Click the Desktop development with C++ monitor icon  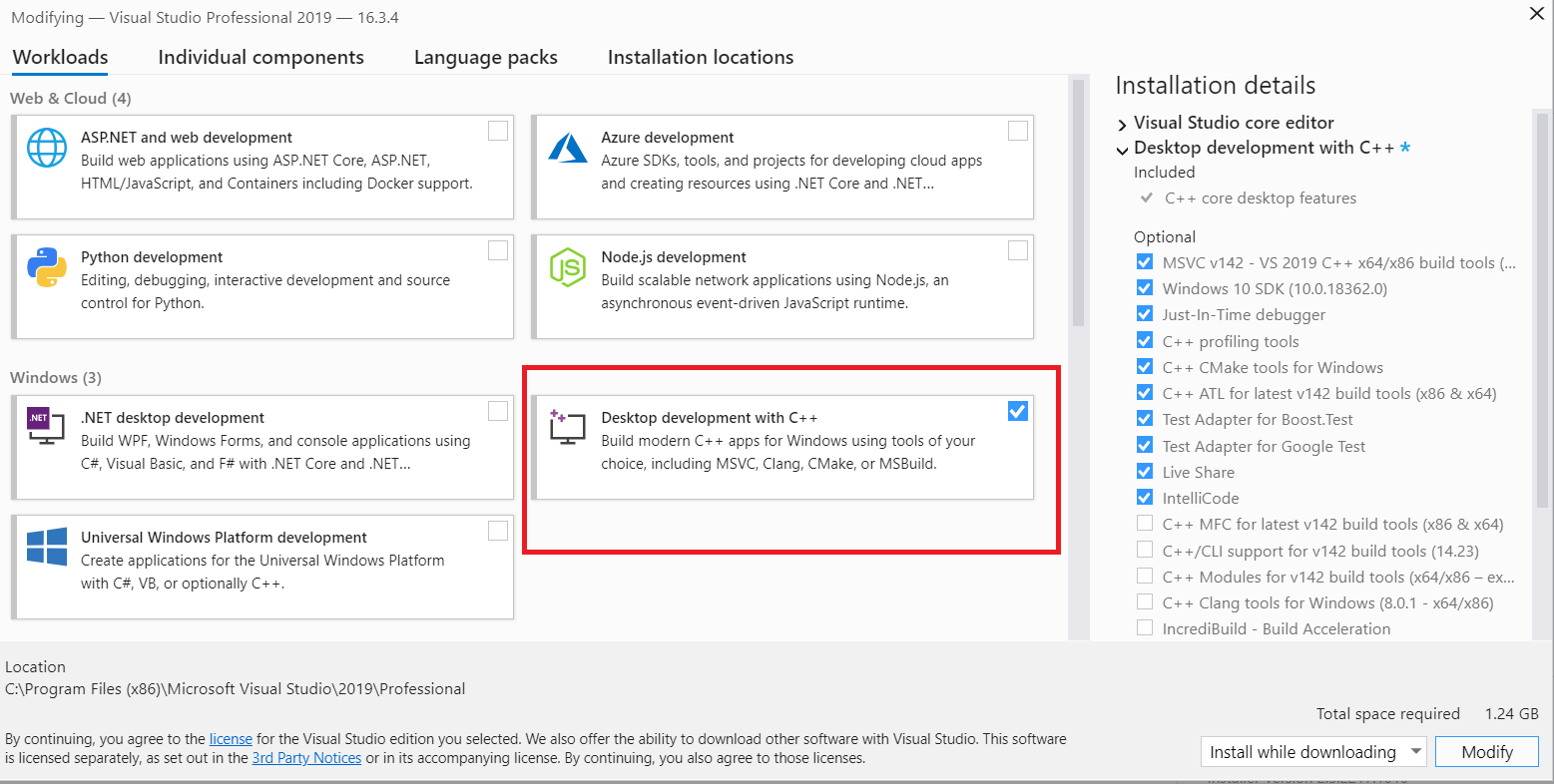[566, 427]
